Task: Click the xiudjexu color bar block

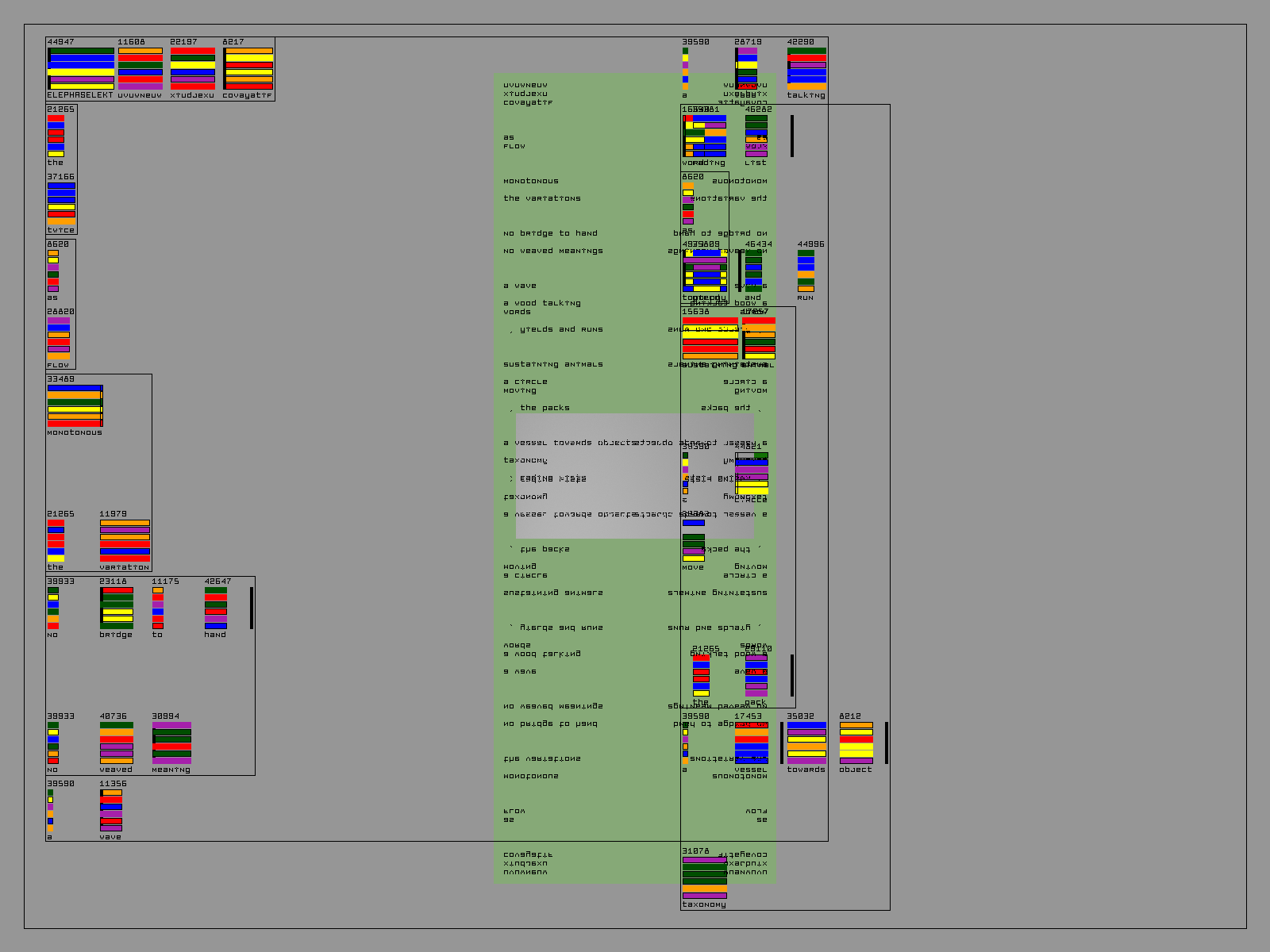Action: 192,68
